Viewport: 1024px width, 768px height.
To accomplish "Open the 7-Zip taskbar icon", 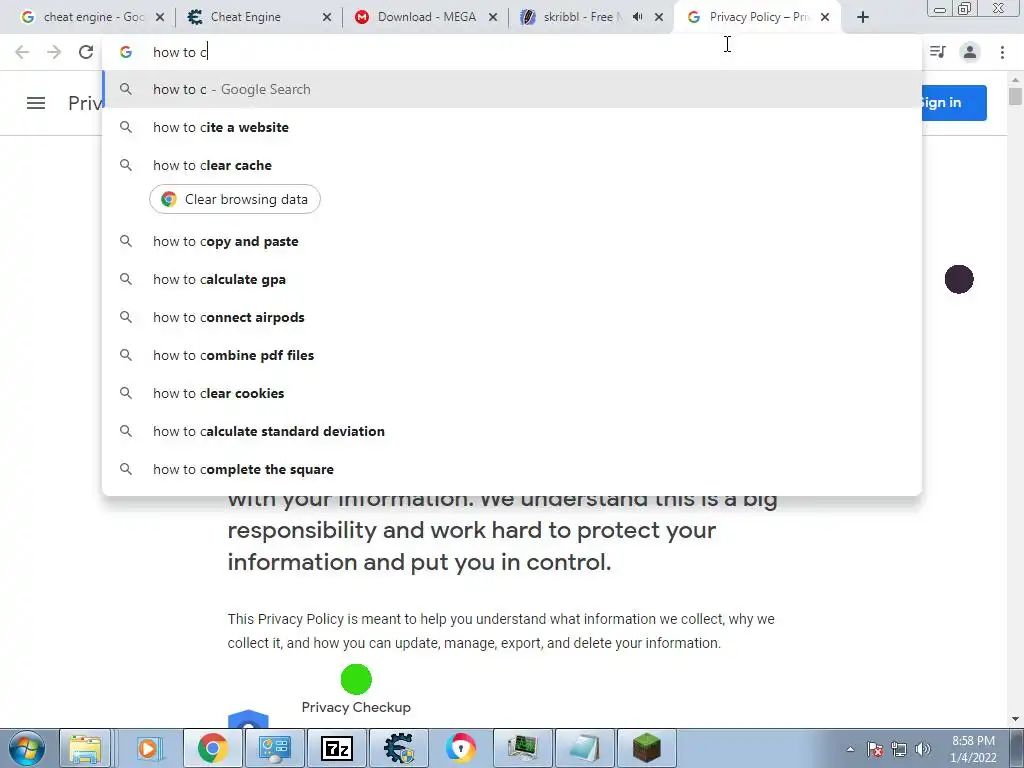I will point(337,748).
